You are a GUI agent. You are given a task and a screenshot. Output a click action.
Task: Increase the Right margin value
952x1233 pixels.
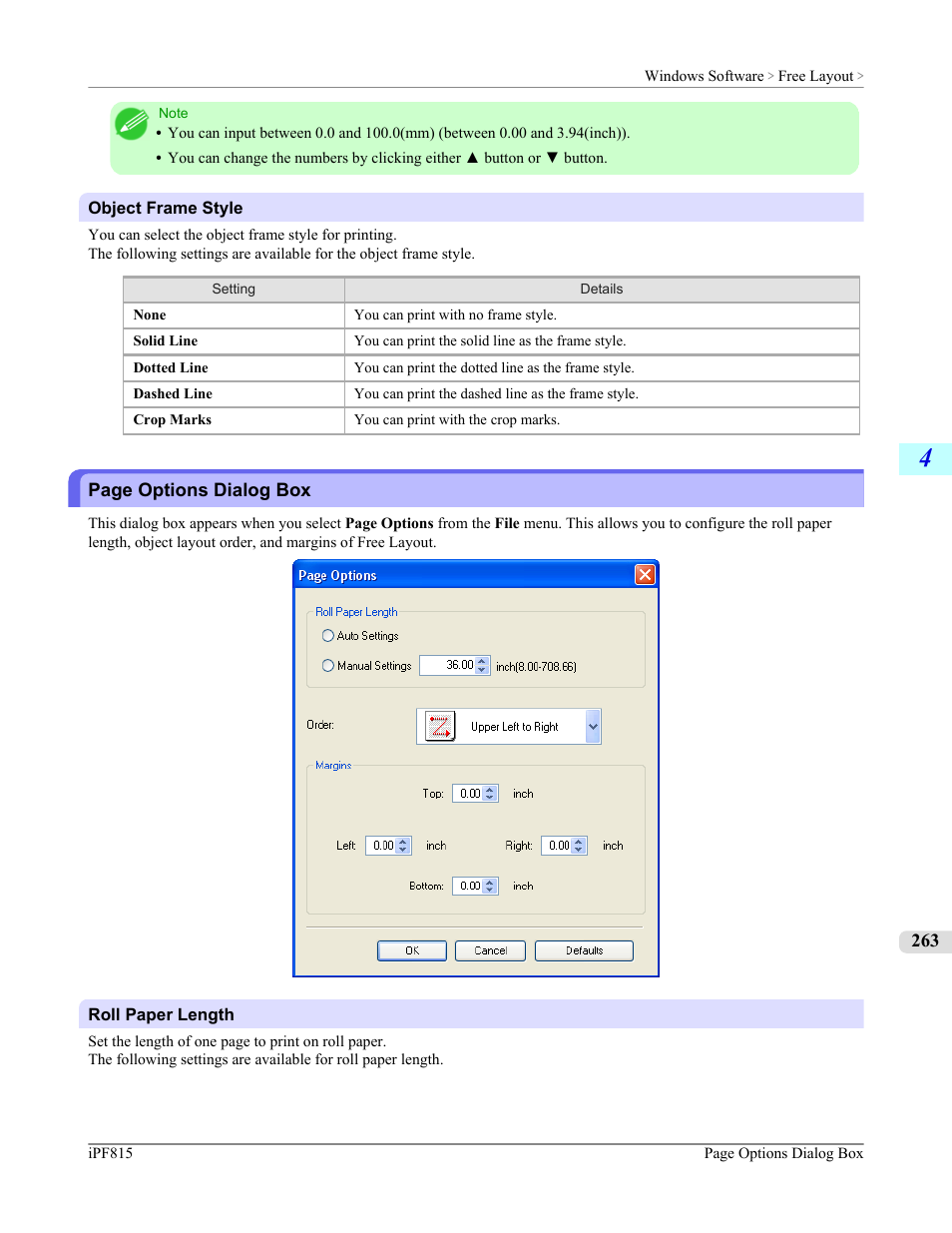coord(579,842)
